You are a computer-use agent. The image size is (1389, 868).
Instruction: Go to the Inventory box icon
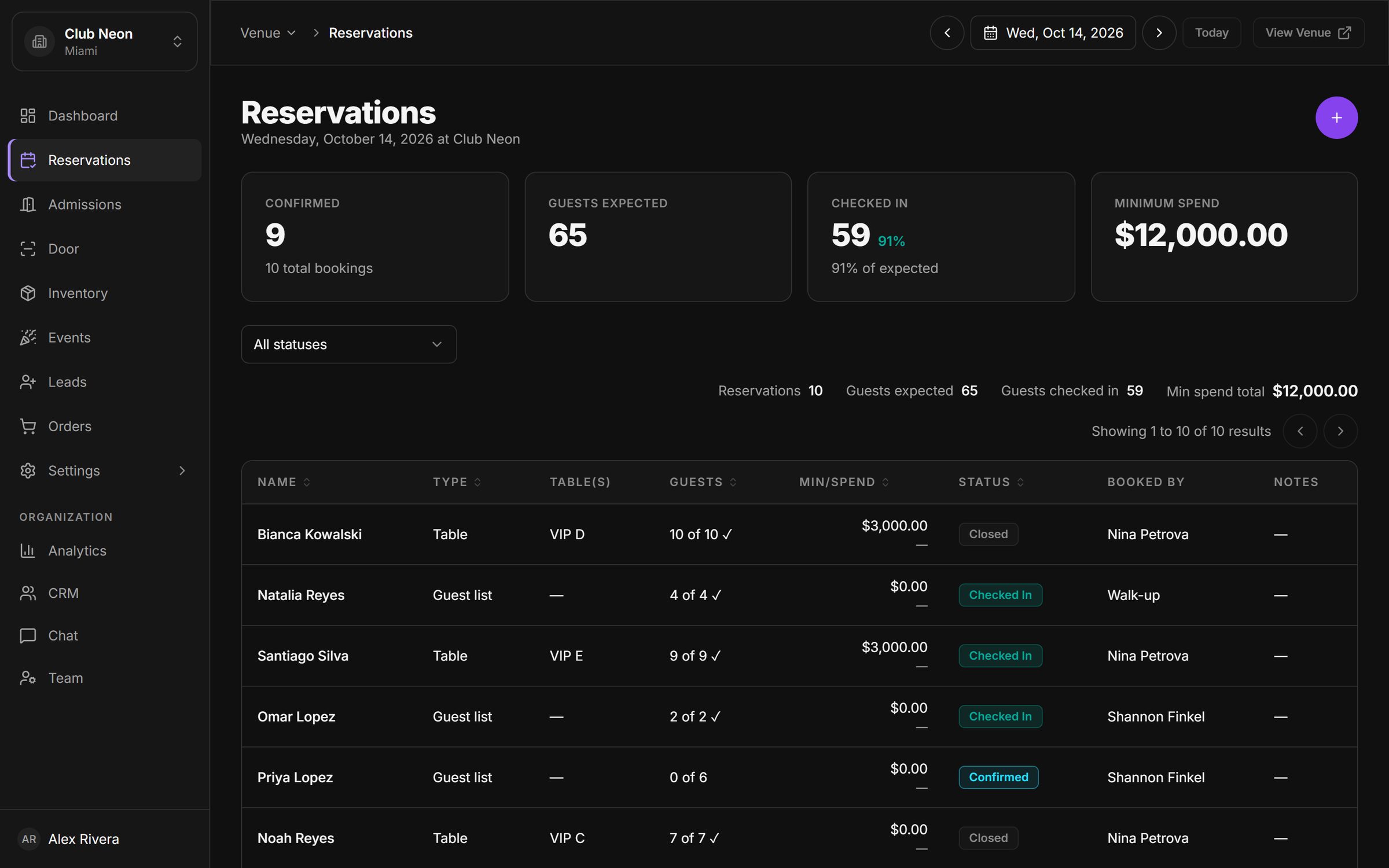pos(28,293)
